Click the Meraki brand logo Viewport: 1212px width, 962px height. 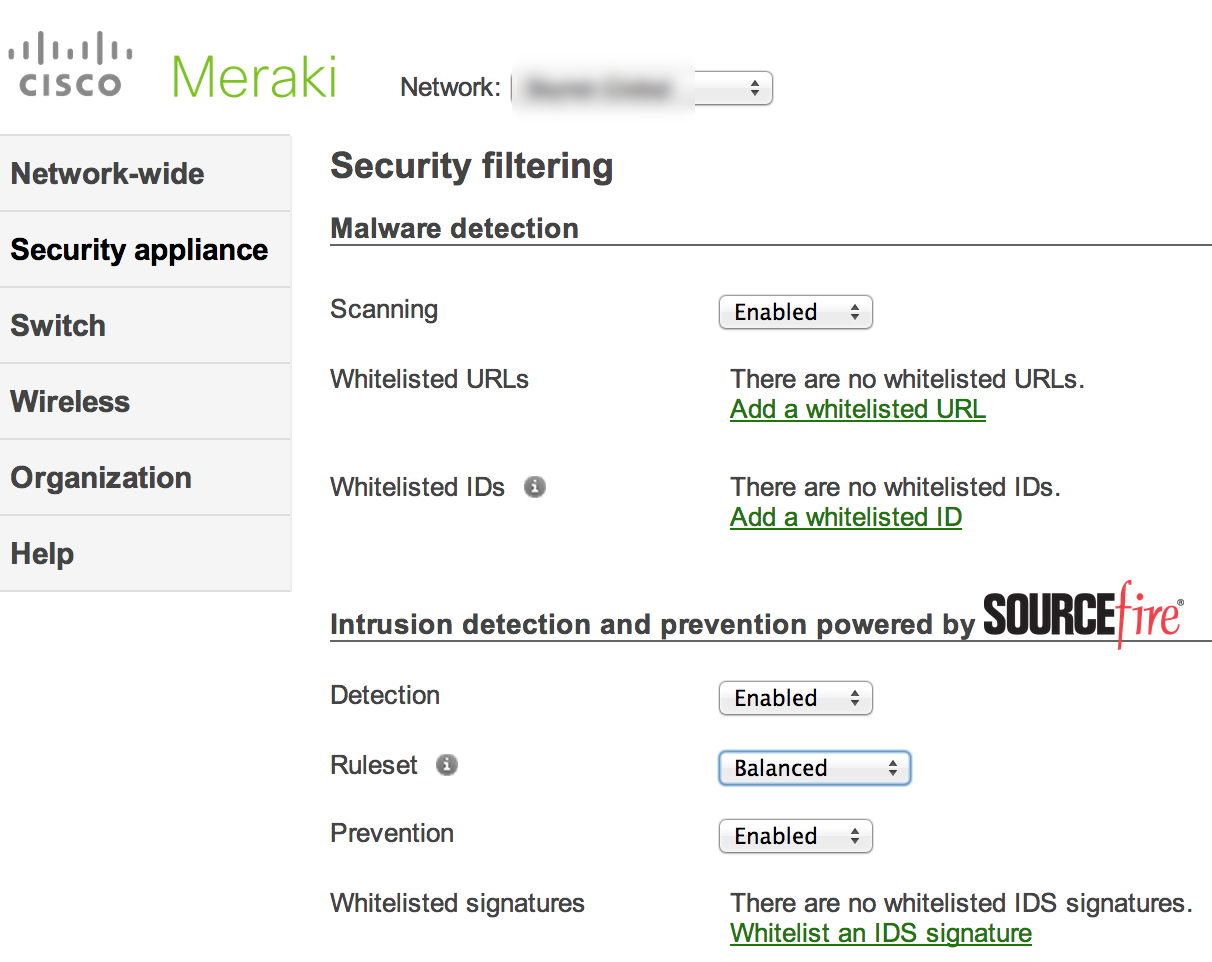(254, 75)
